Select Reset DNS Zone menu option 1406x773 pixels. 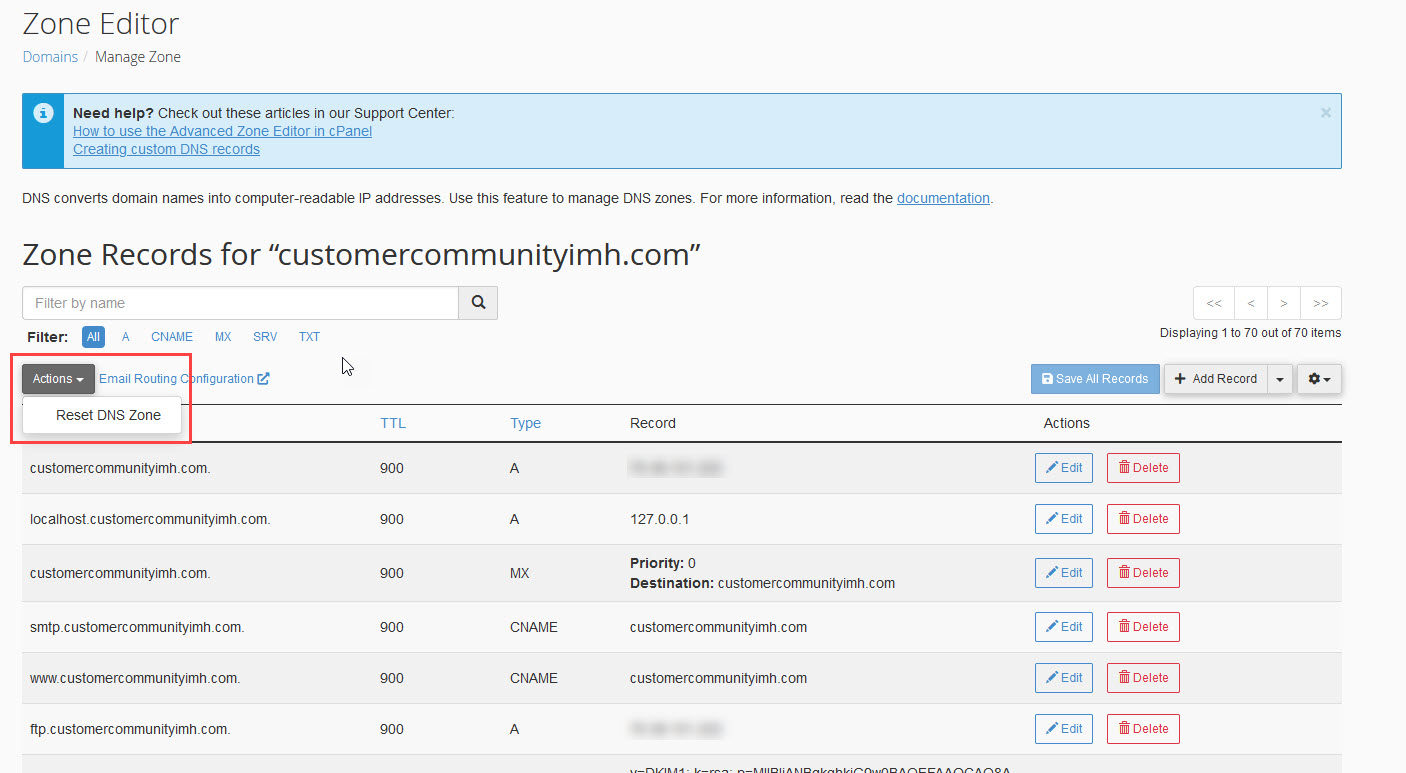[x=108, y=415]
